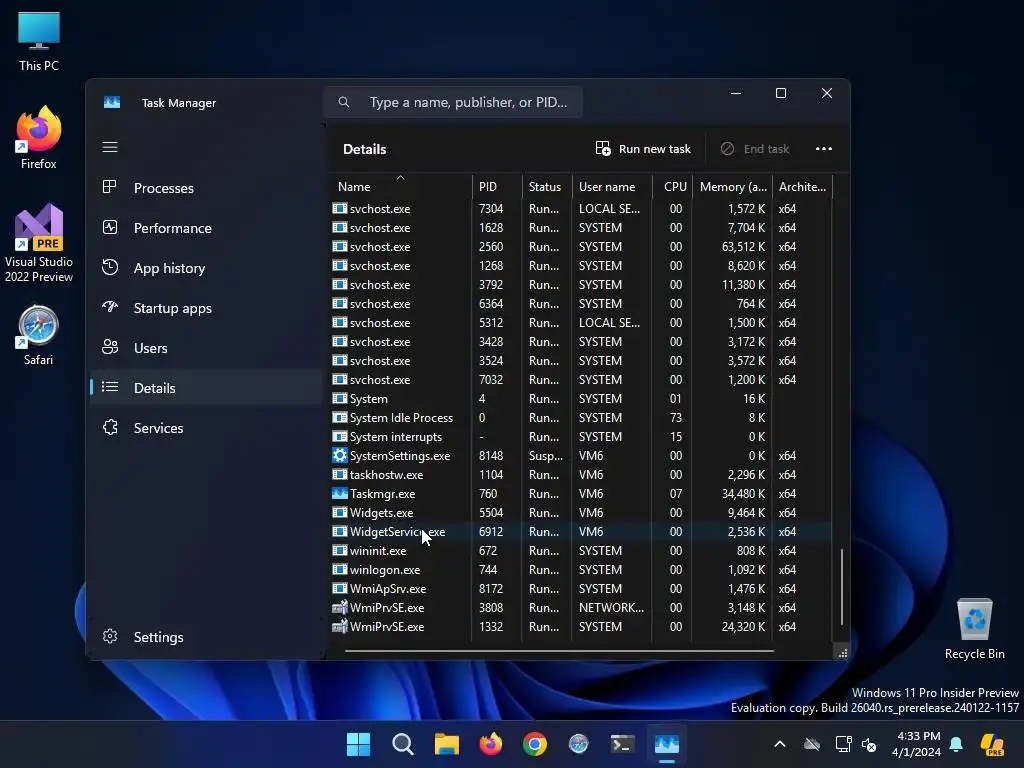Viewport: 1024px width, 768px height.
Task: Sort by the Memory column header
Action: click(733, 186)
